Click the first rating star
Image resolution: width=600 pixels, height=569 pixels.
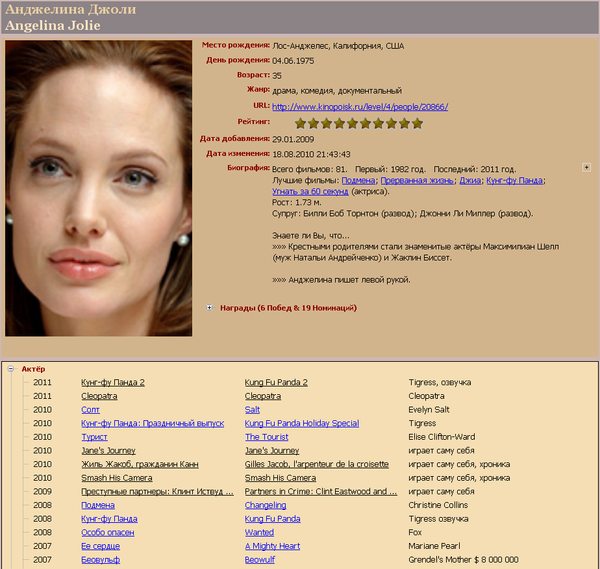point(300,123)
